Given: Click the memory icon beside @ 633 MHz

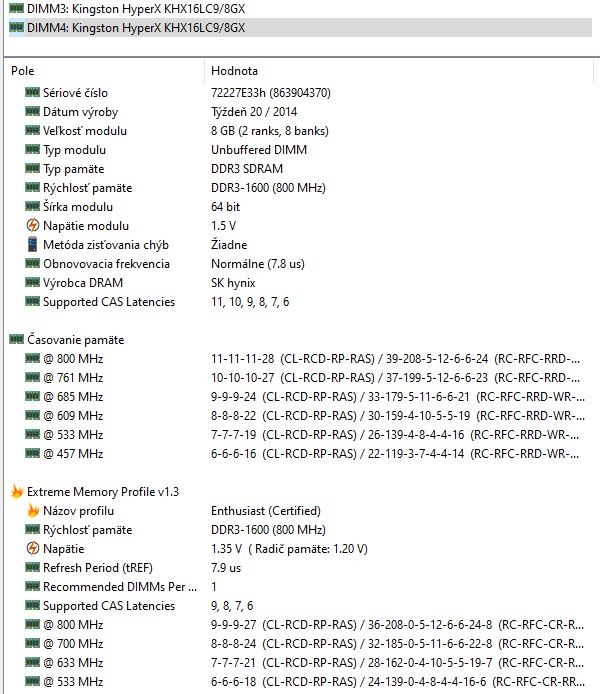Looking at the screenshot, I should click(x=32, y=662).
